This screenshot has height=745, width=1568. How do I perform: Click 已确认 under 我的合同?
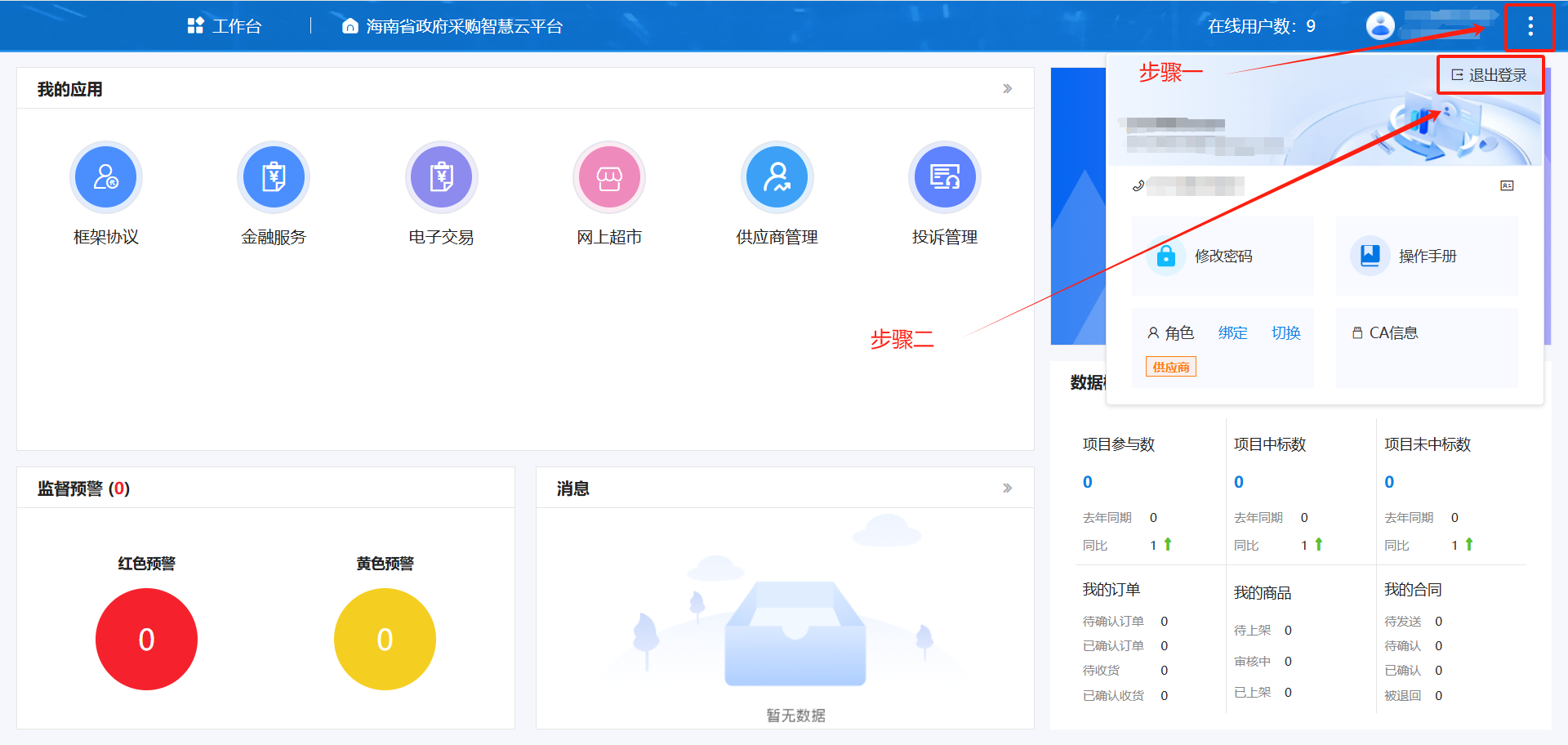pyautogui.click(x=1402, y=671)
